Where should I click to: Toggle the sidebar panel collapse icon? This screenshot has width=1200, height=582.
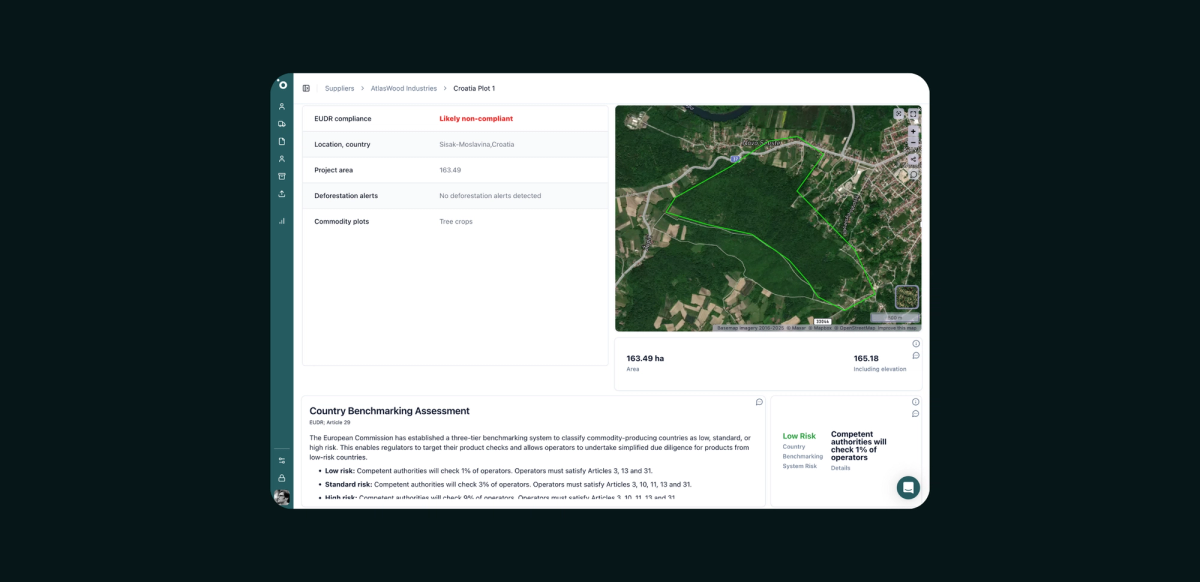306,88
